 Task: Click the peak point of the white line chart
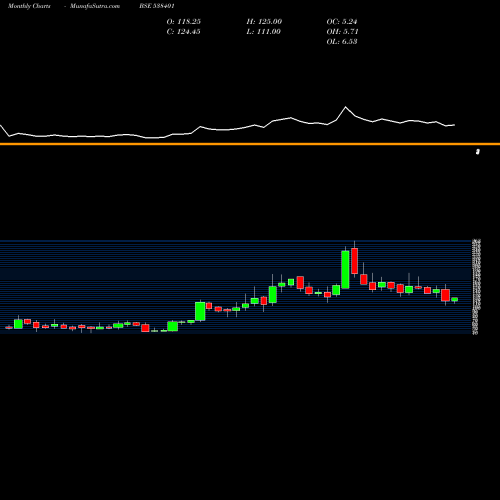(345, 107)
